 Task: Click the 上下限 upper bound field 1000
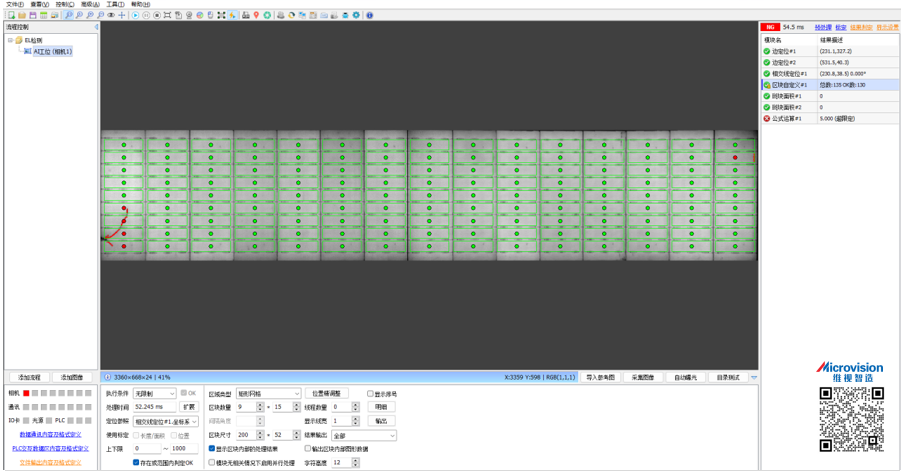pyautogui.click(x=184, y=448)
